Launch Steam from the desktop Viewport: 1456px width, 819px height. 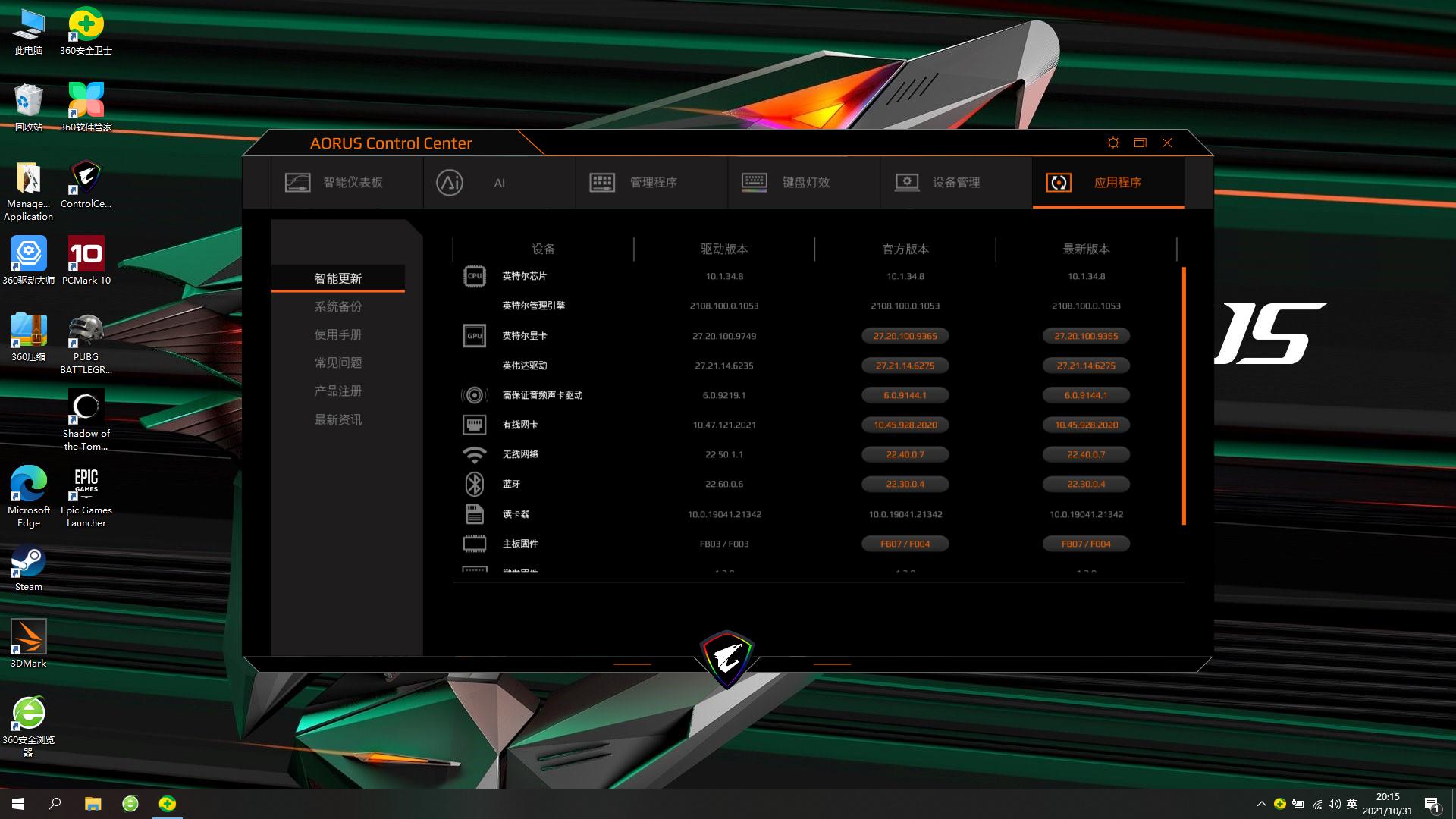pyautogui.click(x=28, y=561)
